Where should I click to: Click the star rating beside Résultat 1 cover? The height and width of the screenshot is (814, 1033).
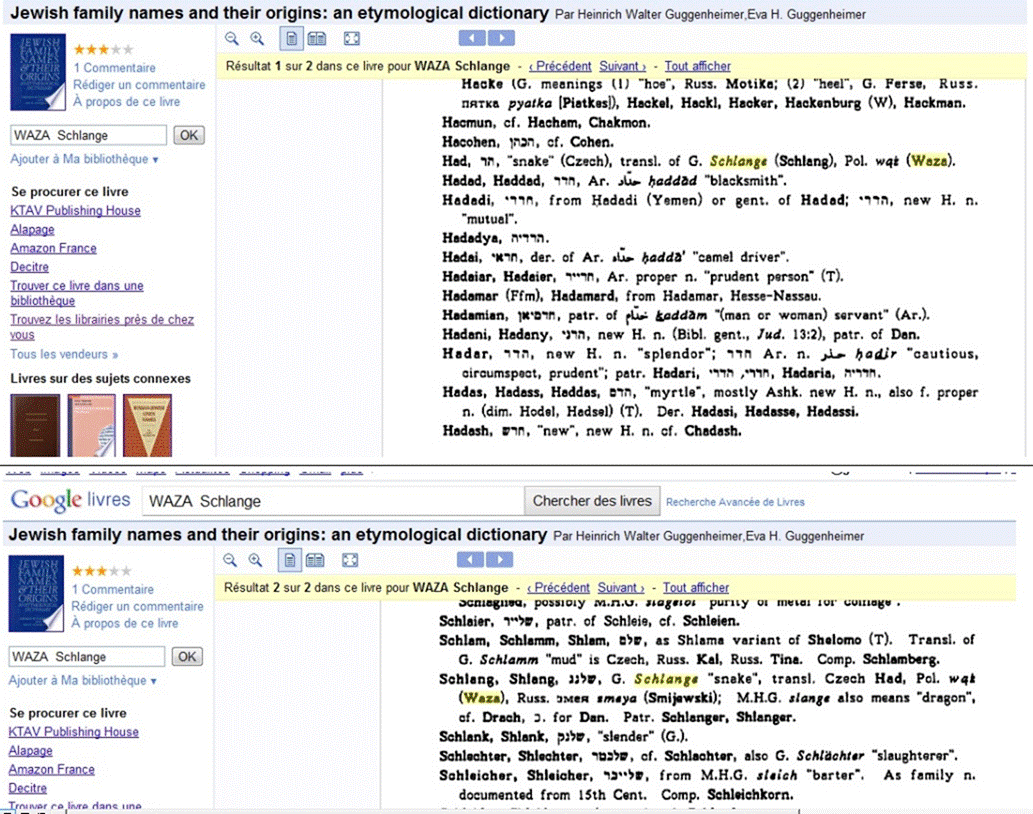[x=103, y=49]
